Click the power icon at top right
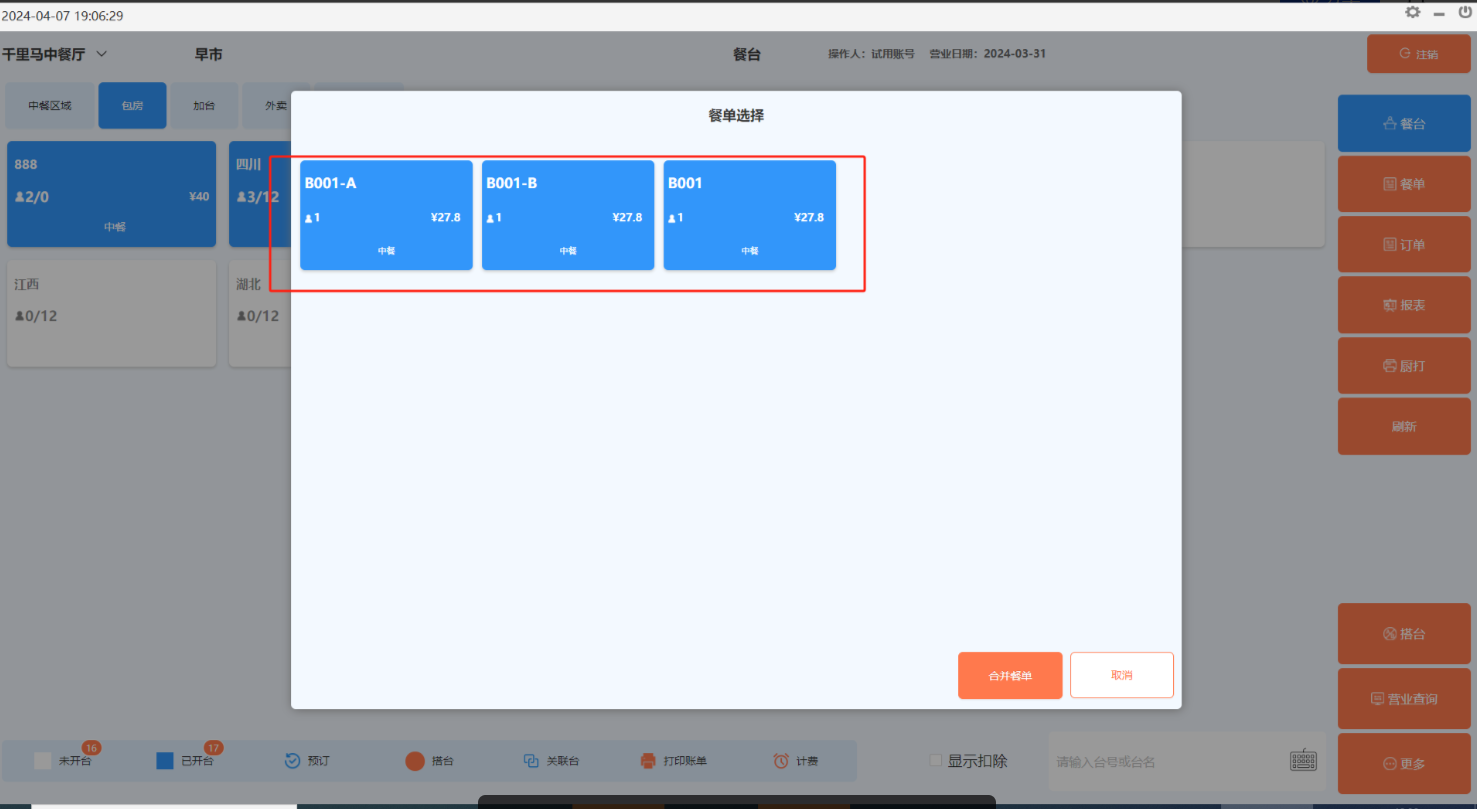1477x809 pixels. [x=1465, y=12]
